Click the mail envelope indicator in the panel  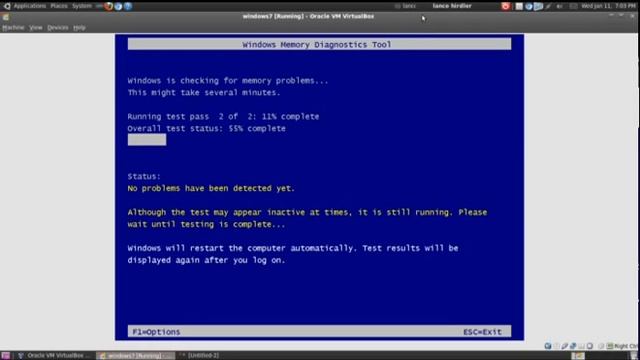573,6
